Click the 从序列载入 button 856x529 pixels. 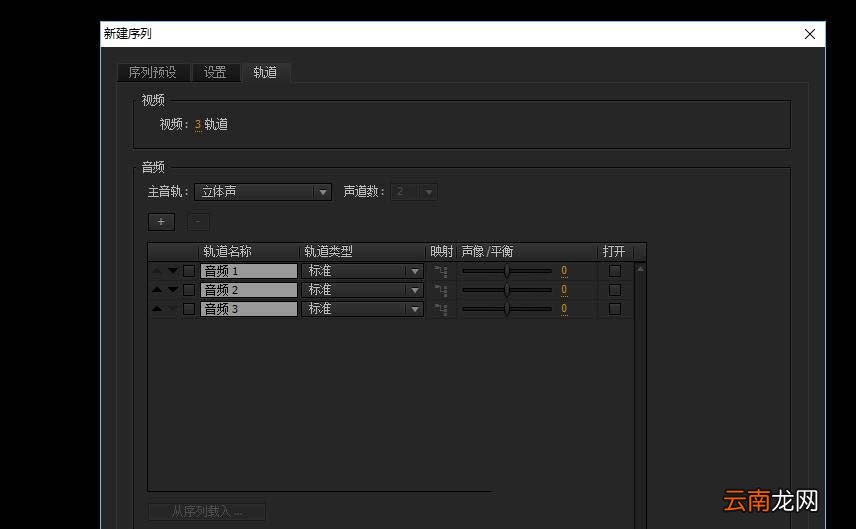[x=207, y=512]
